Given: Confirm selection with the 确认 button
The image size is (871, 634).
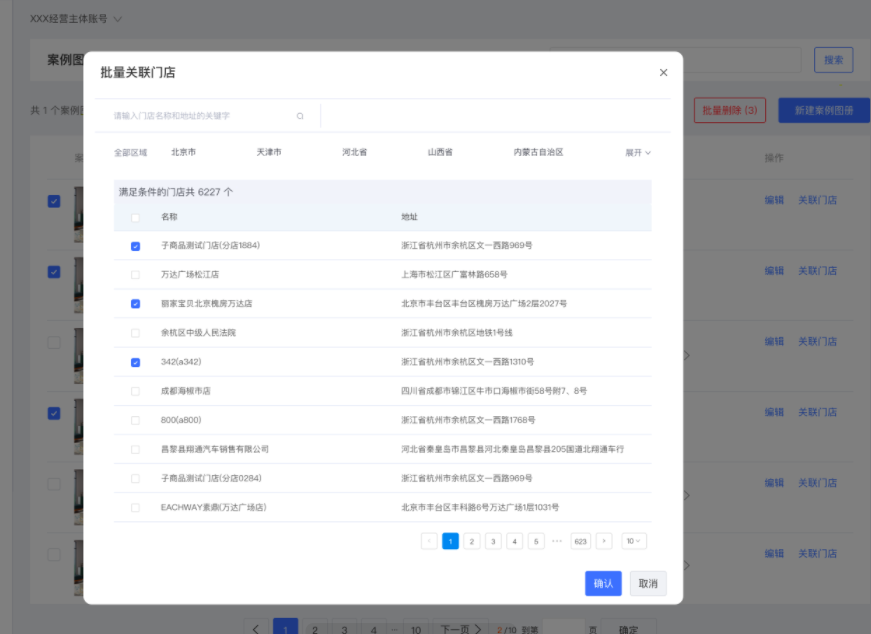Looking at the screenshot, I should point(603,583).
